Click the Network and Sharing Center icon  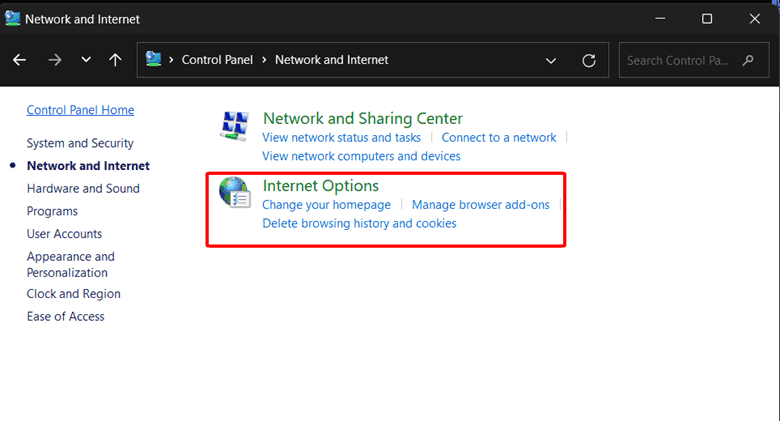pos(234,126)
